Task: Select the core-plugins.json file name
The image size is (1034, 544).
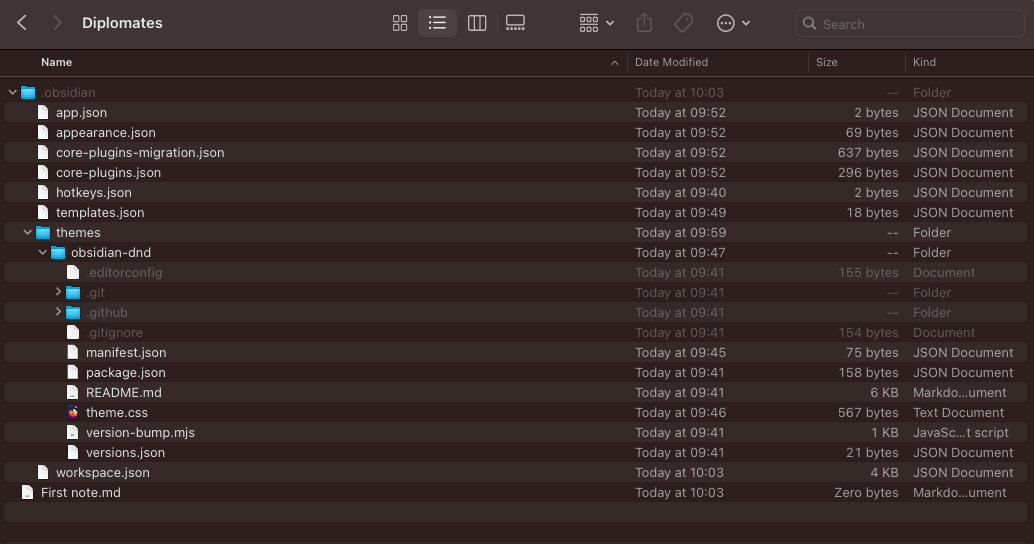Action: point(108,172)
